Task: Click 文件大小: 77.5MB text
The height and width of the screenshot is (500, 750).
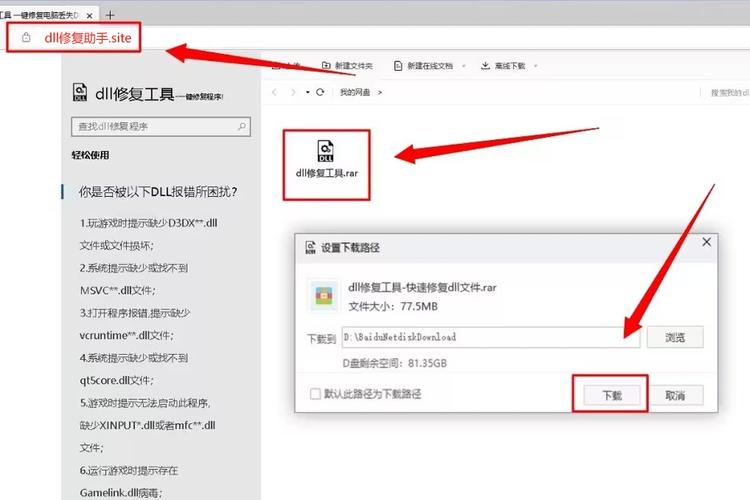Action: point(393,306)
